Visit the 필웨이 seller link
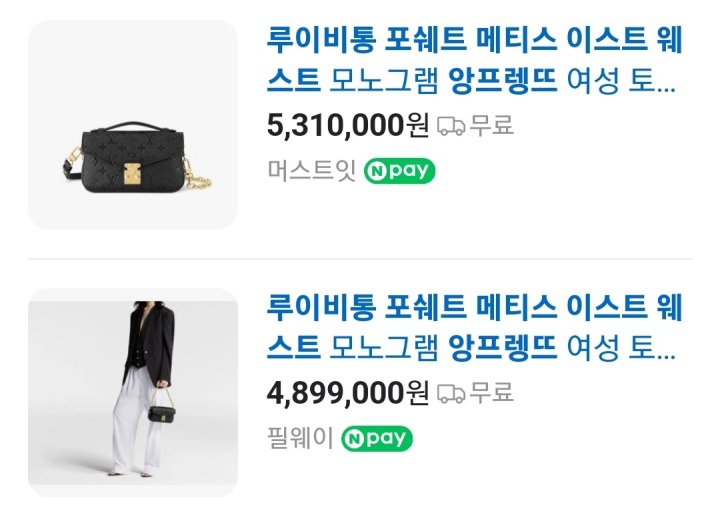Screen dimensions: 720x517 pyautogui.click(x=300, y=438)
